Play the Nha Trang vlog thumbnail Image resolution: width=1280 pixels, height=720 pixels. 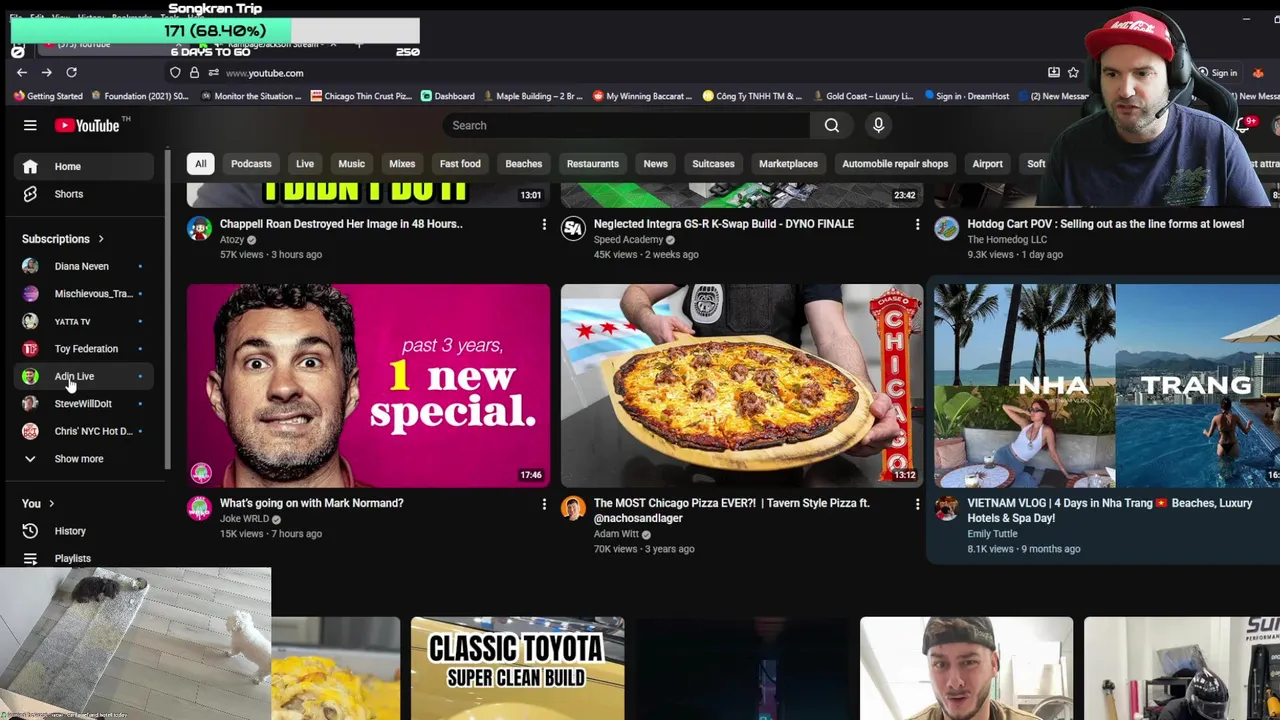(1107, 385)
